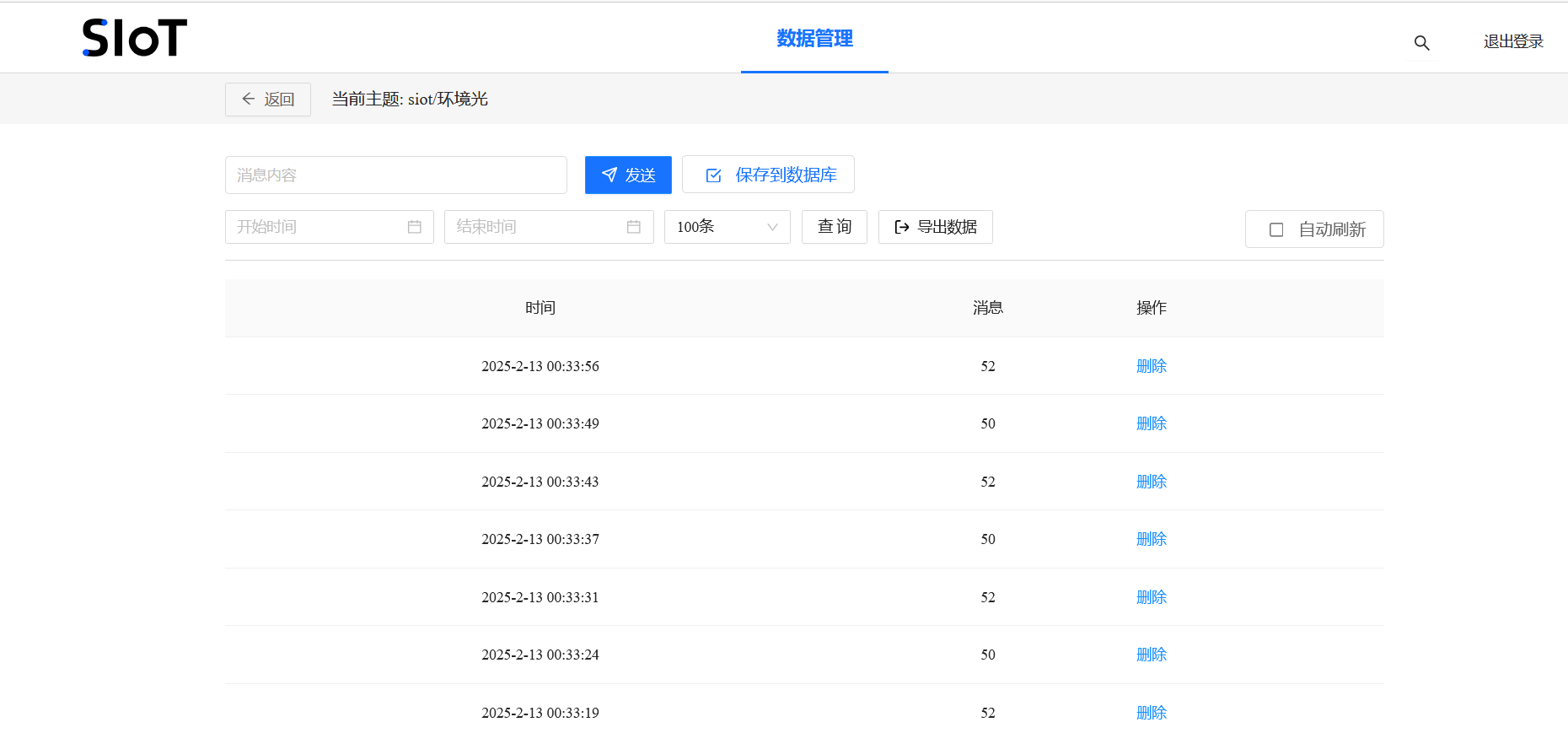Select timestamp 2025-2-13 00:33:49

(x=540, y=423)
